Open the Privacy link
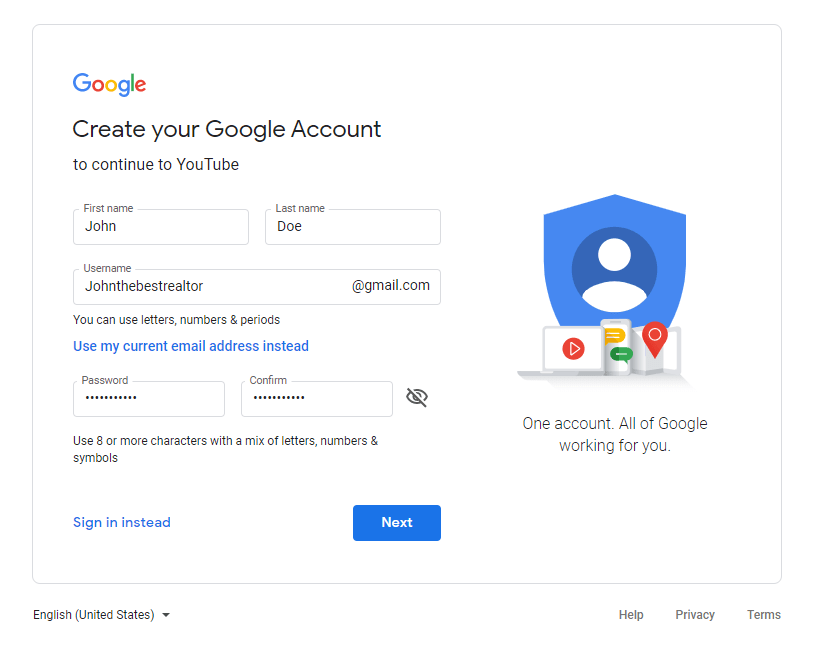Image resolution: width=813 pixels, height=649 pixels. click(695, 615)
